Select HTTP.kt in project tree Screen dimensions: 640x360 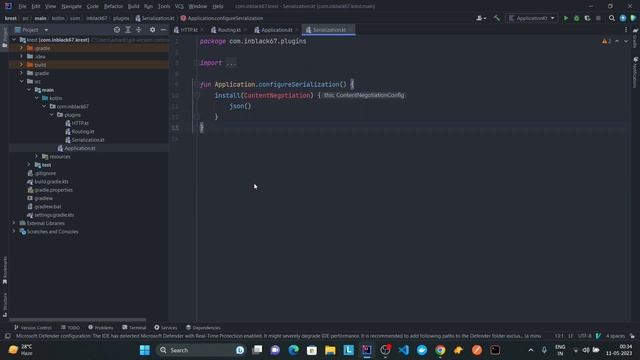point(80,123)
